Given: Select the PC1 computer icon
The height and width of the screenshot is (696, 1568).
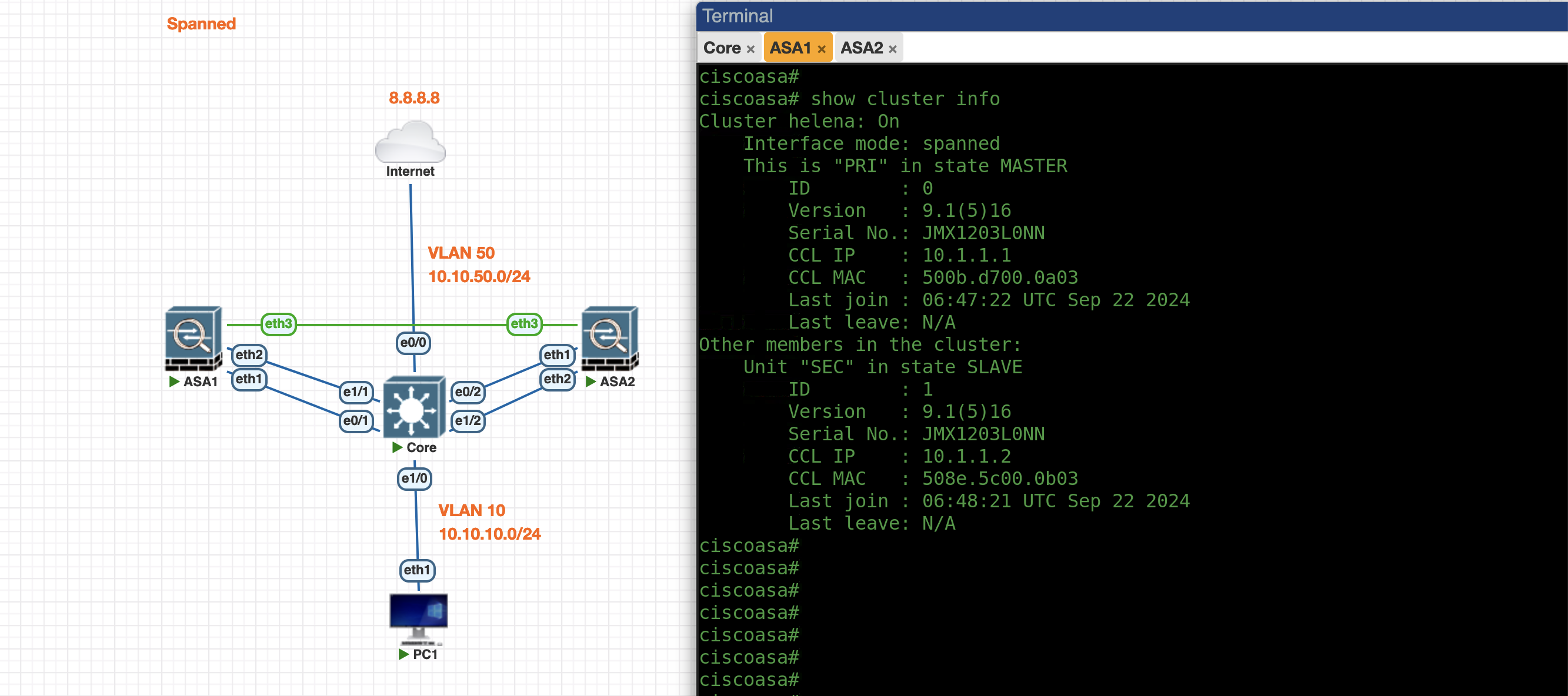Looking at the screenshot, I should (x=418, y=618).
